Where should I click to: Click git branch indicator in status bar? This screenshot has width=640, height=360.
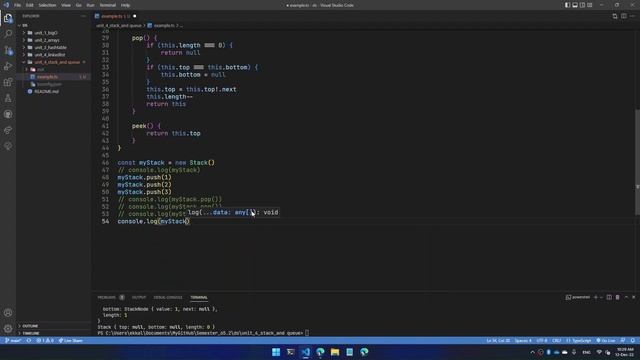coord(13,340)
